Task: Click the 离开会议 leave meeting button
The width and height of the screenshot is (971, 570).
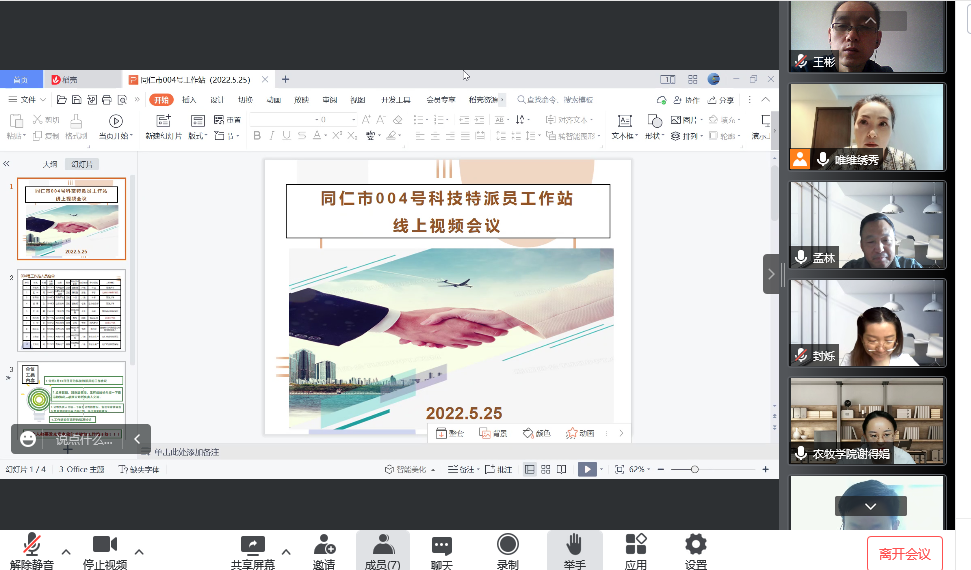Action: coord(905,553)
